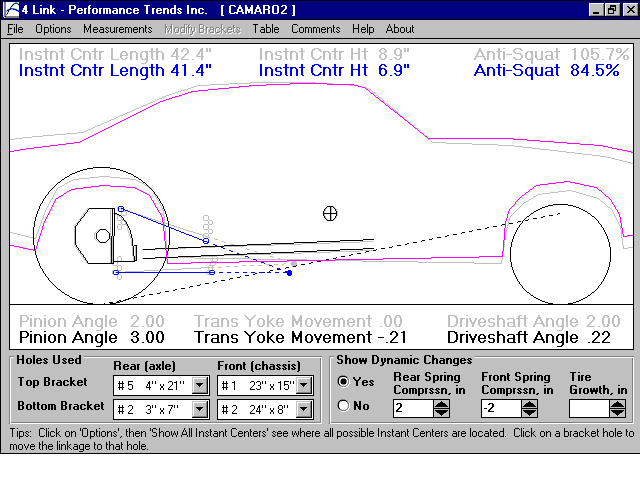Decrease Rear Spring Compression with down arrow

coord(441,413)
